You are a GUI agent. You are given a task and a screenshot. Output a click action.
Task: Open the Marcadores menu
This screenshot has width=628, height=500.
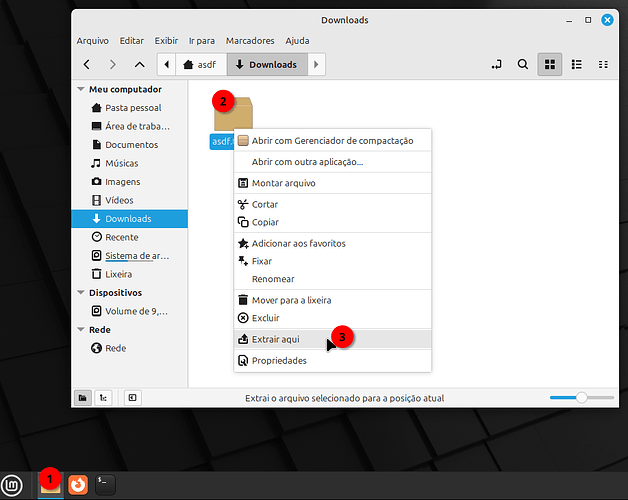(x=250, y=41)
